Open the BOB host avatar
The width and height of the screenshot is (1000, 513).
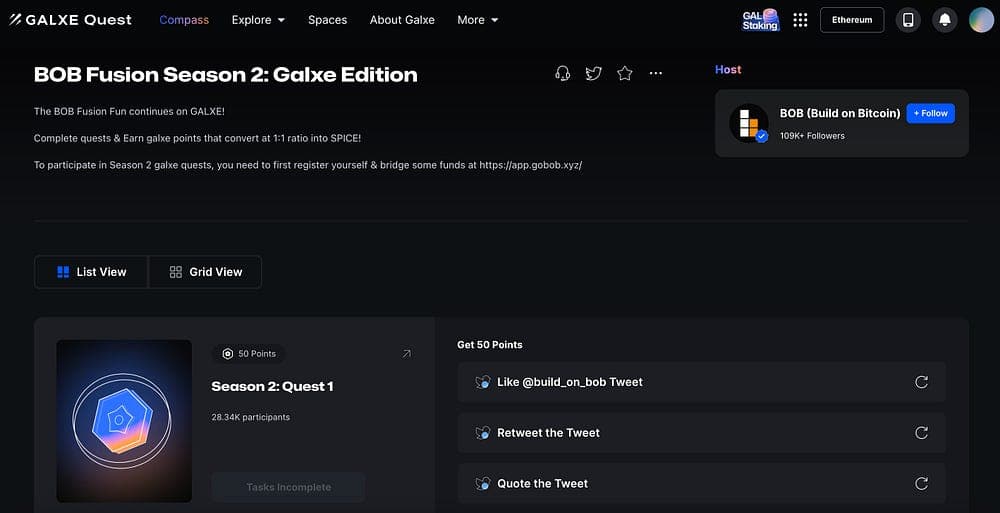[749, 123]
